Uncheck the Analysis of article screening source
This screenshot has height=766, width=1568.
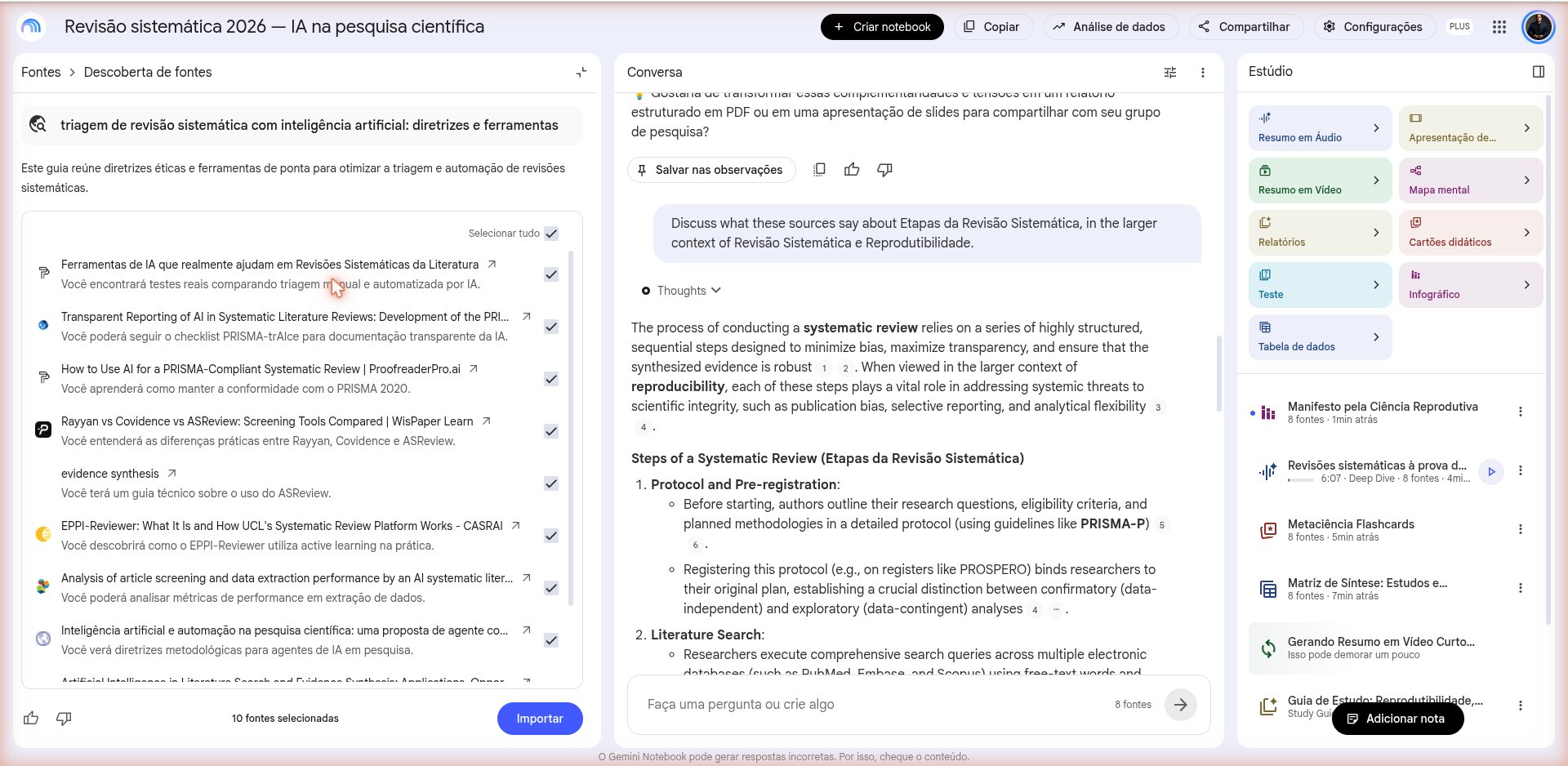coord(551,588)
